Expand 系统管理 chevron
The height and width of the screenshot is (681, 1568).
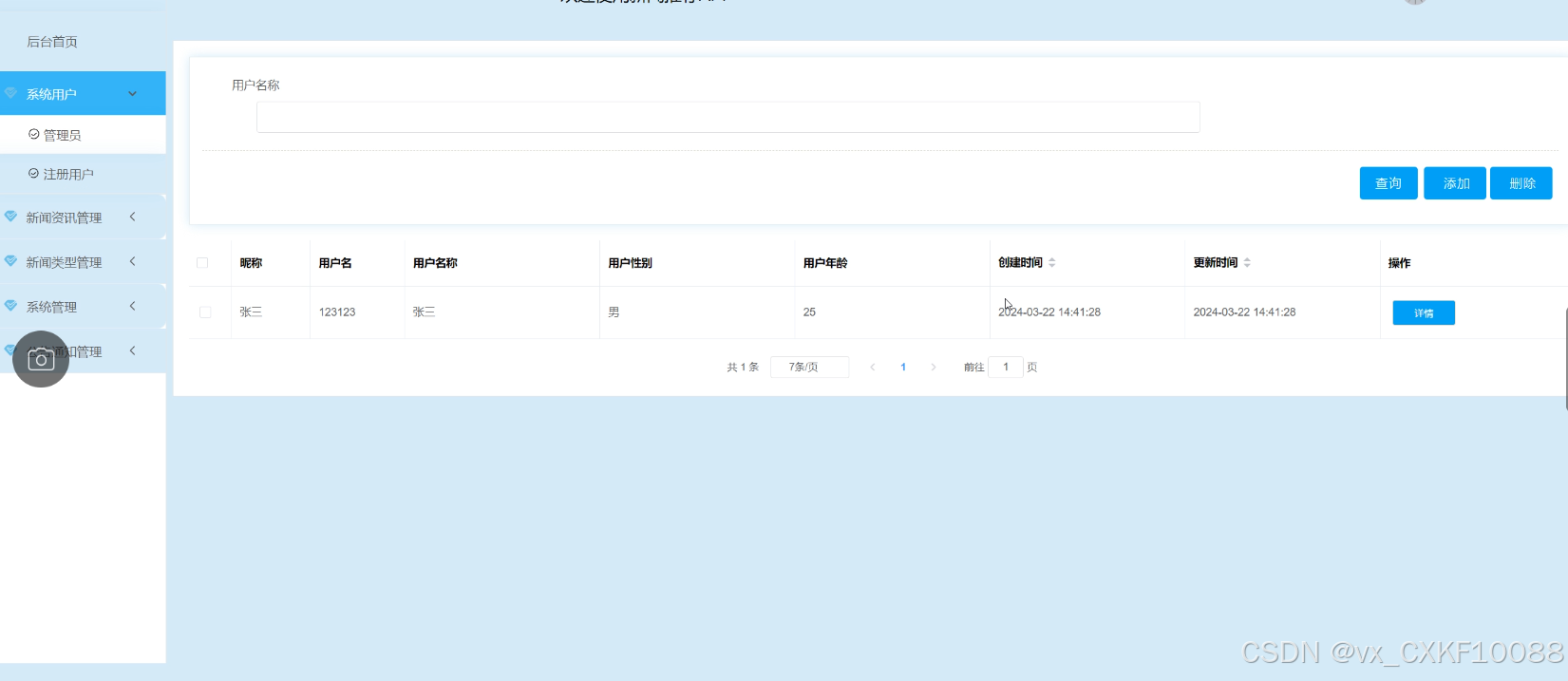coord(133,306)
